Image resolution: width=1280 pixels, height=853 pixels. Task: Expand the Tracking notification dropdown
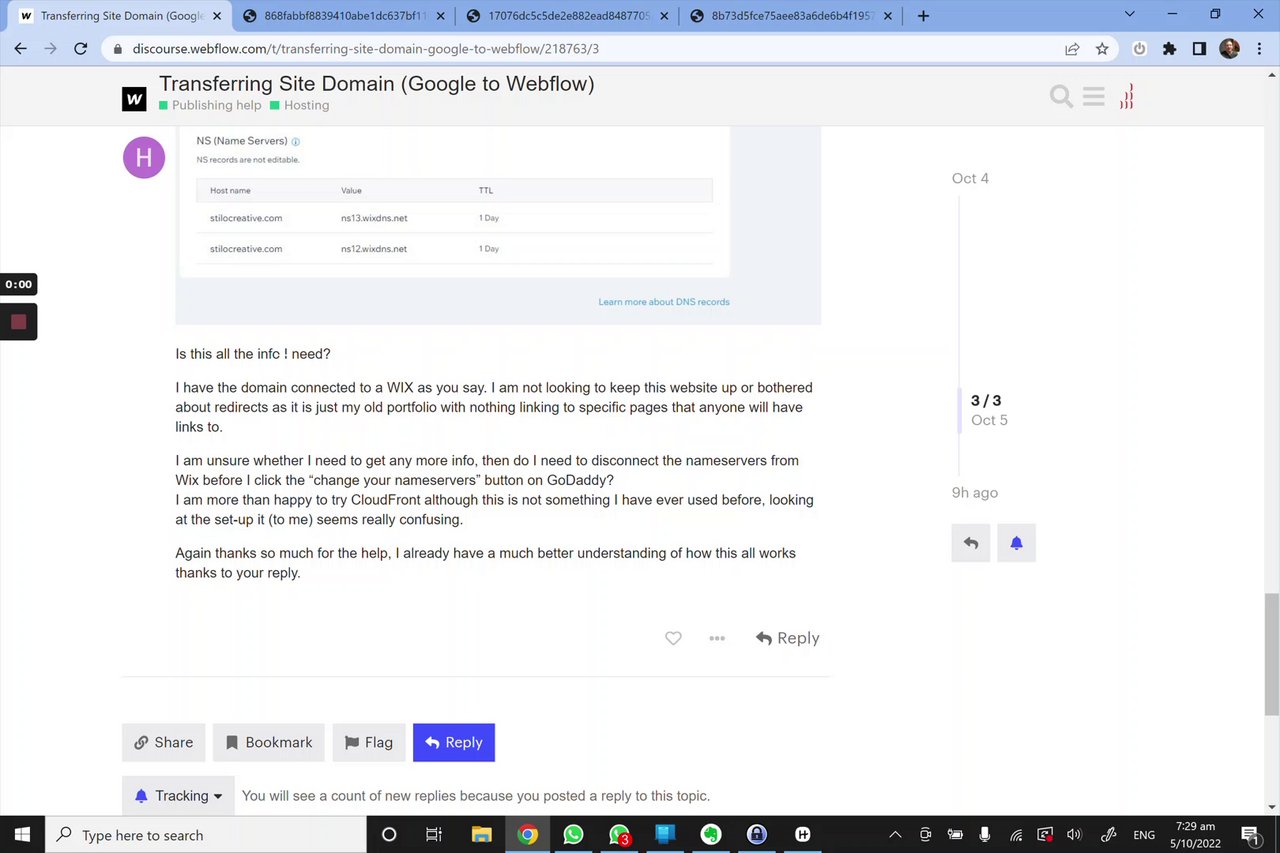178,796
